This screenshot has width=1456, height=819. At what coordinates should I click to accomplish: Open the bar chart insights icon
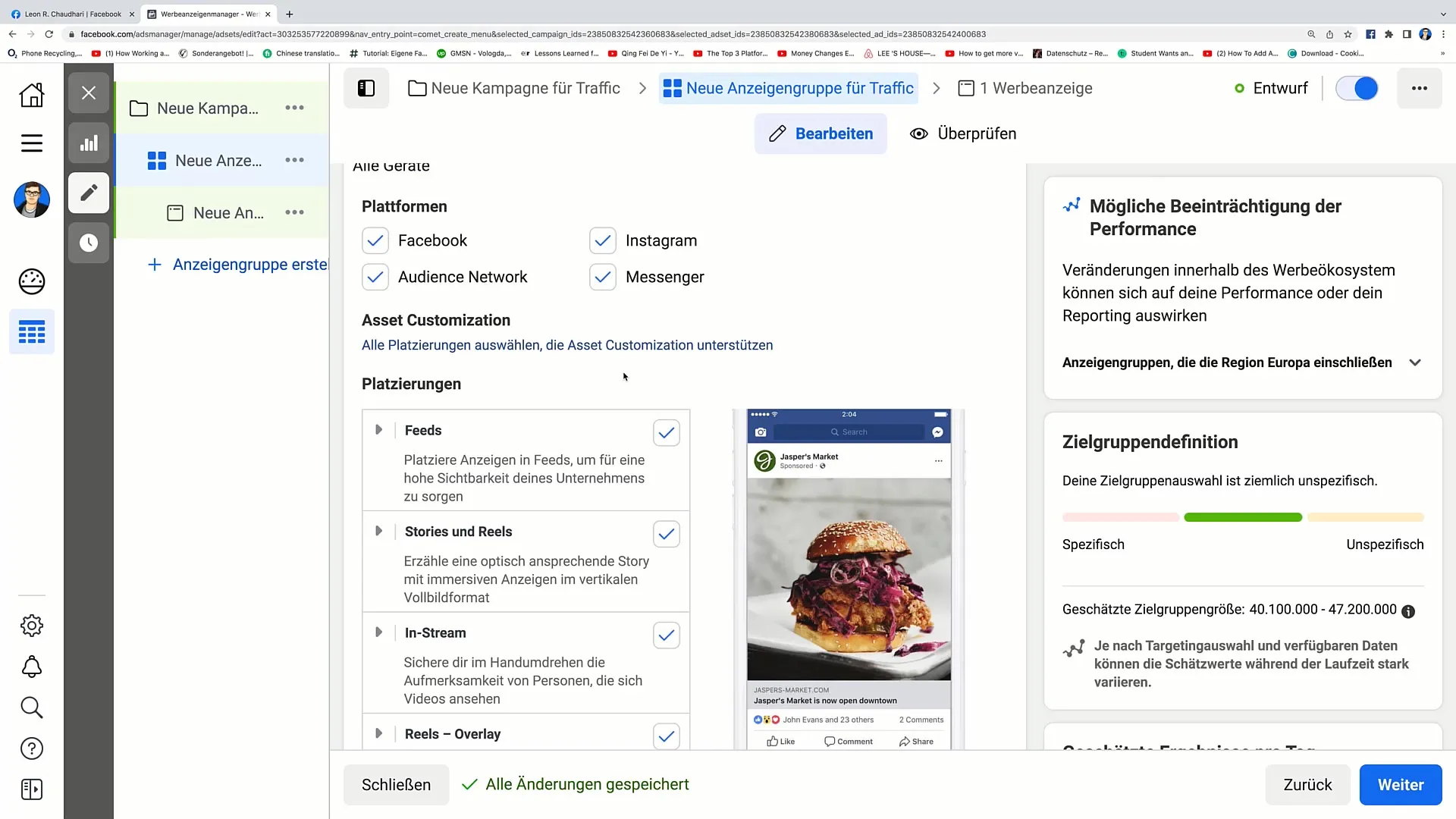pyautogui.click(x=89, y=143)
